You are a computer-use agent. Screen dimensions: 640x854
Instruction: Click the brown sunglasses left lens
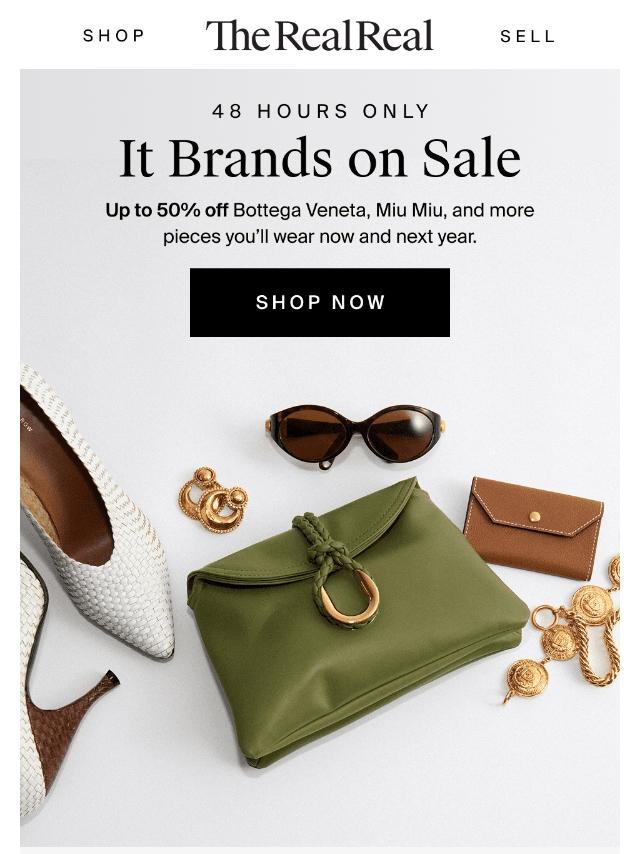(309, 430)
